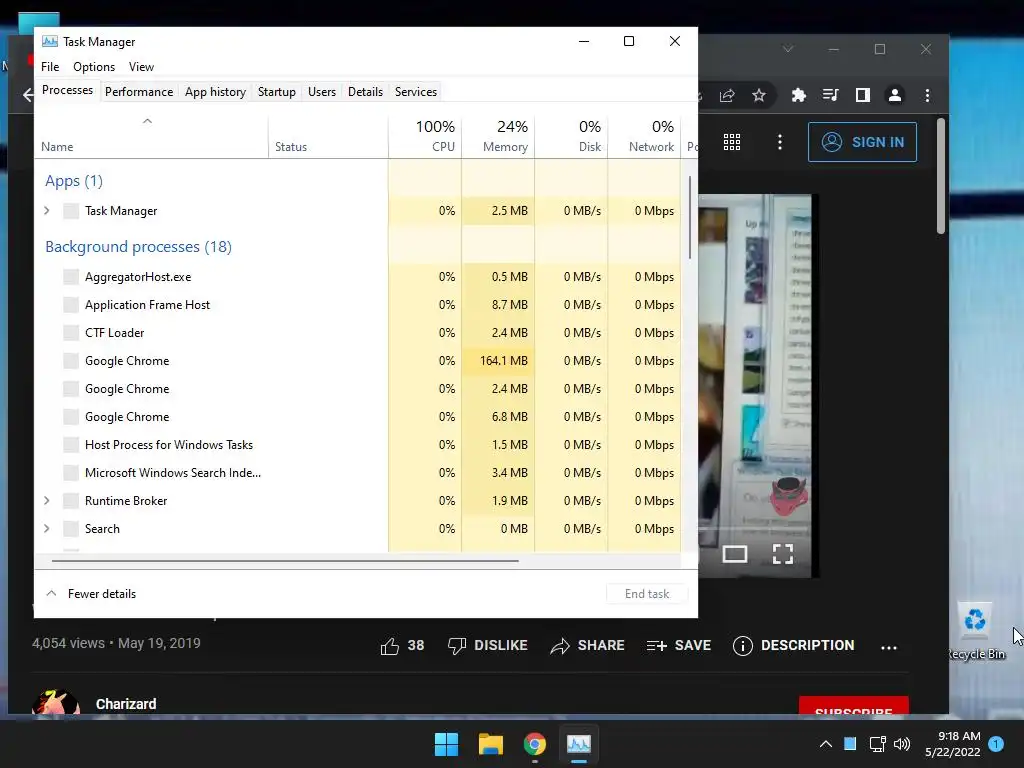Viewport: 1024px width, 768px height.
Task: Open the video DESCRIPTION button
Action: point(793,646)
